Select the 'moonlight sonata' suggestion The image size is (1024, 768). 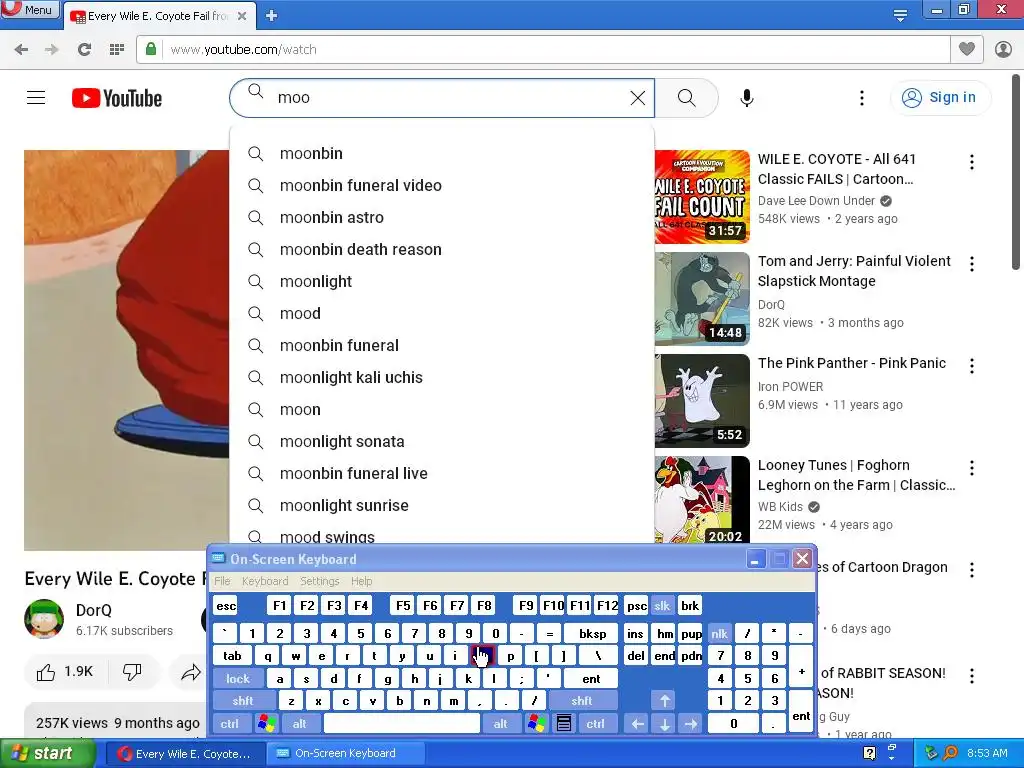tap(442, 441)
